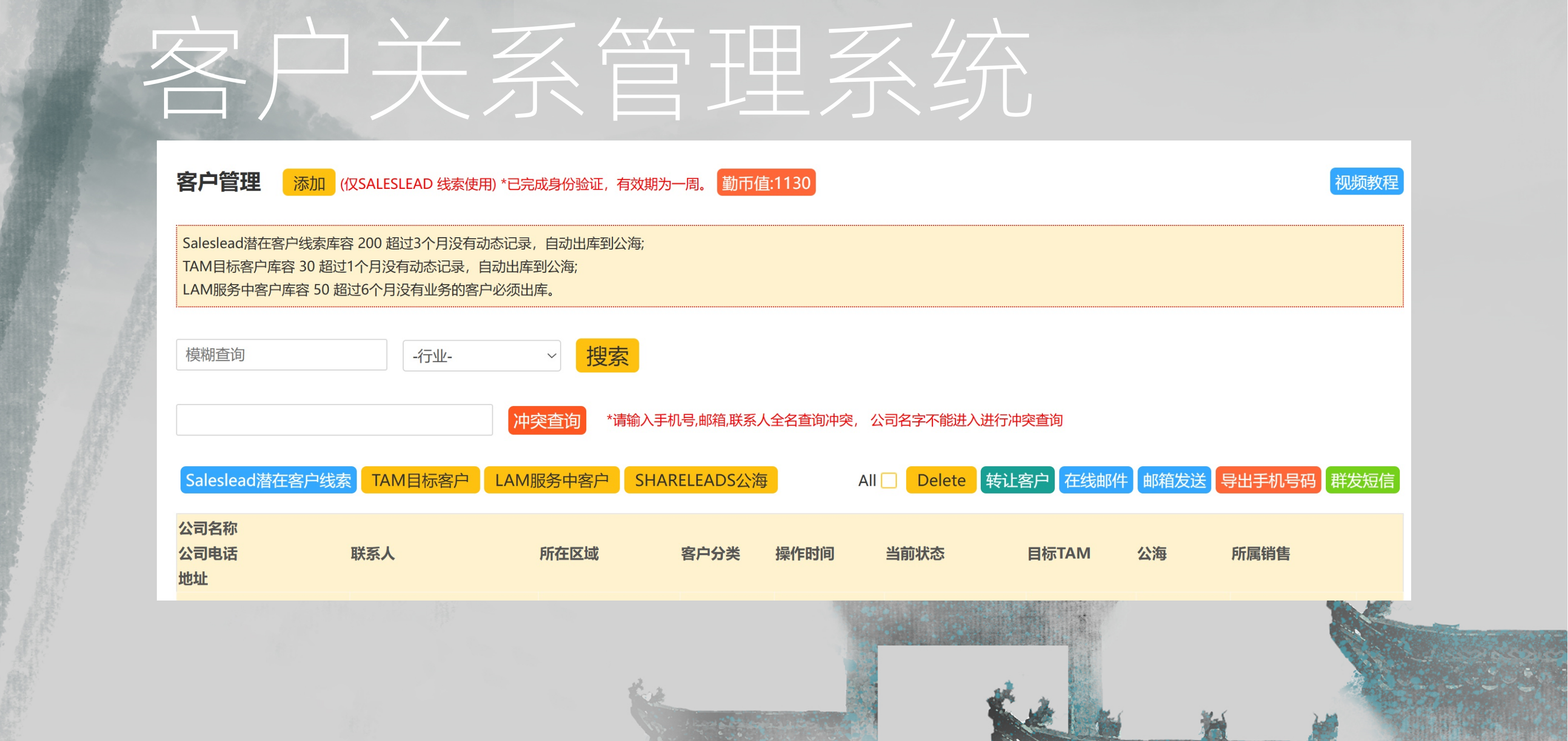Click the red 冲突查询 button
This screenshot has width=1568, height=741.
pyautogui.click(x=546, y=421)
